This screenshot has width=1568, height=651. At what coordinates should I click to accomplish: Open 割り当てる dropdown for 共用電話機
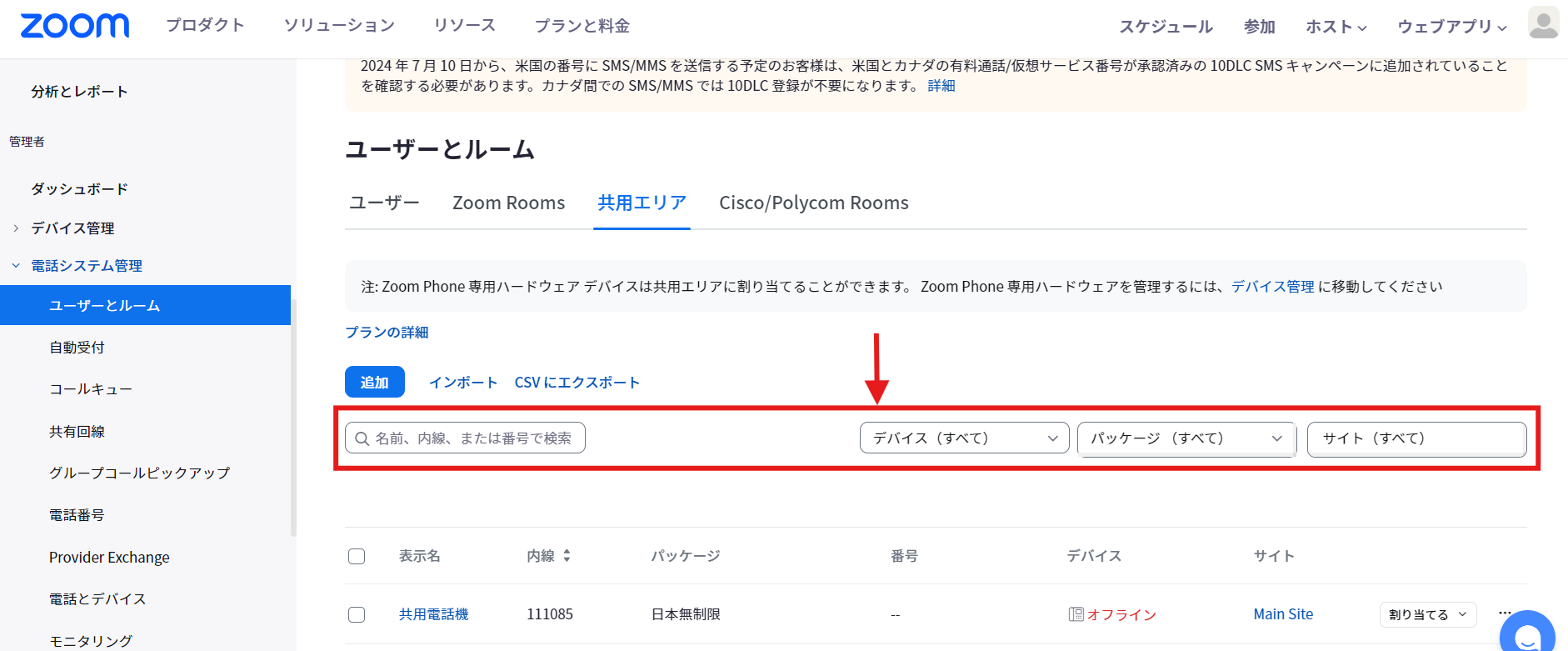(x=1428, y=614)
